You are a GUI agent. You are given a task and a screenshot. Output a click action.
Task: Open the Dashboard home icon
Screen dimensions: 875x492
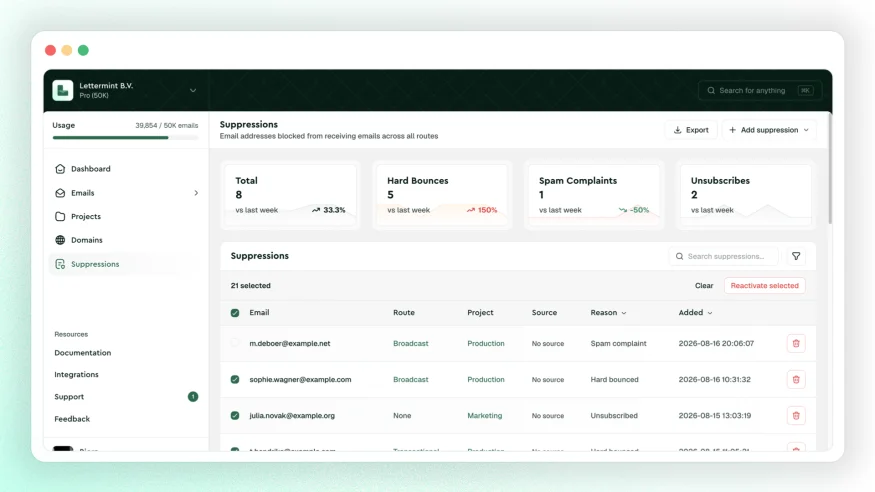(60, 168)
